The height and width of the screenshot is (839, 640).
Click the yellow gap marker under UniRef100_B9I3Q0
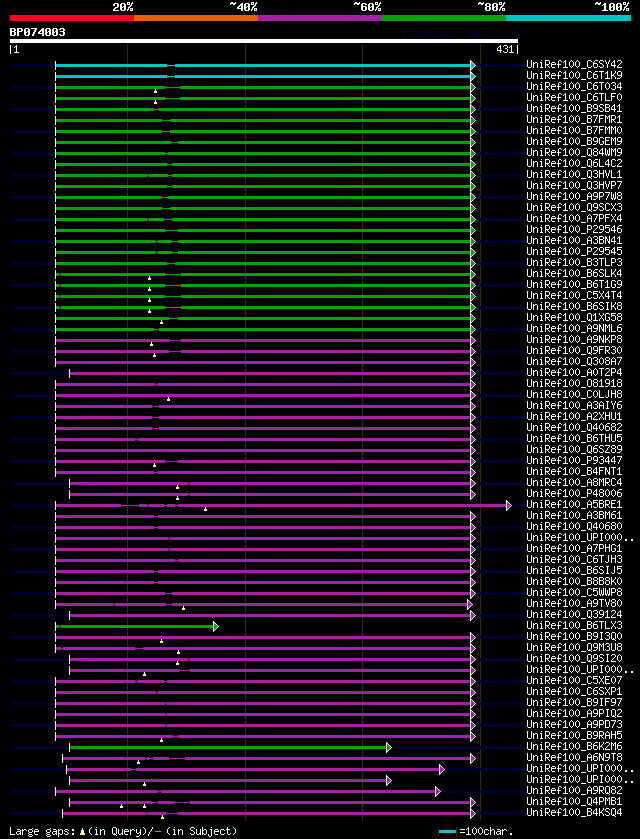click(x=161, y=641)
